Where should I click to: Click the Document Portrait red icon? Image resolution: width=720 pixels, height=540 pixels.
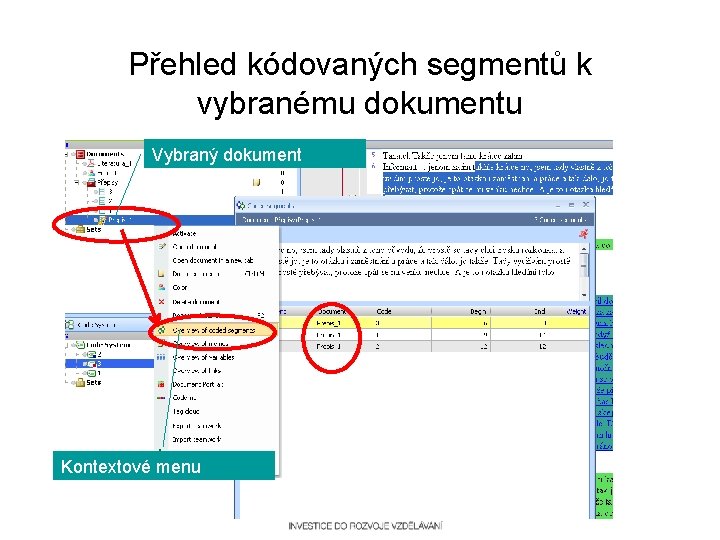tap(161, 384)
